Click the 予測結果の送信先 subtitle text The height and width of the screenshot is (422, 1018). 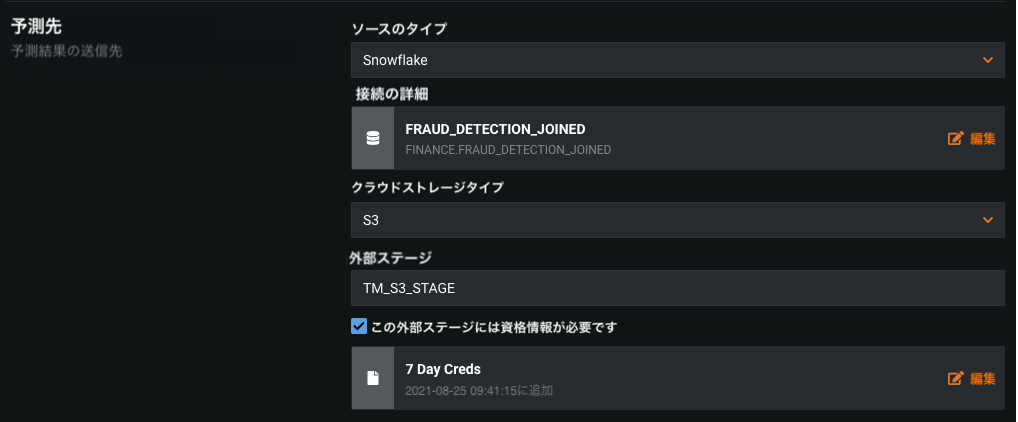tap(66, 50)
